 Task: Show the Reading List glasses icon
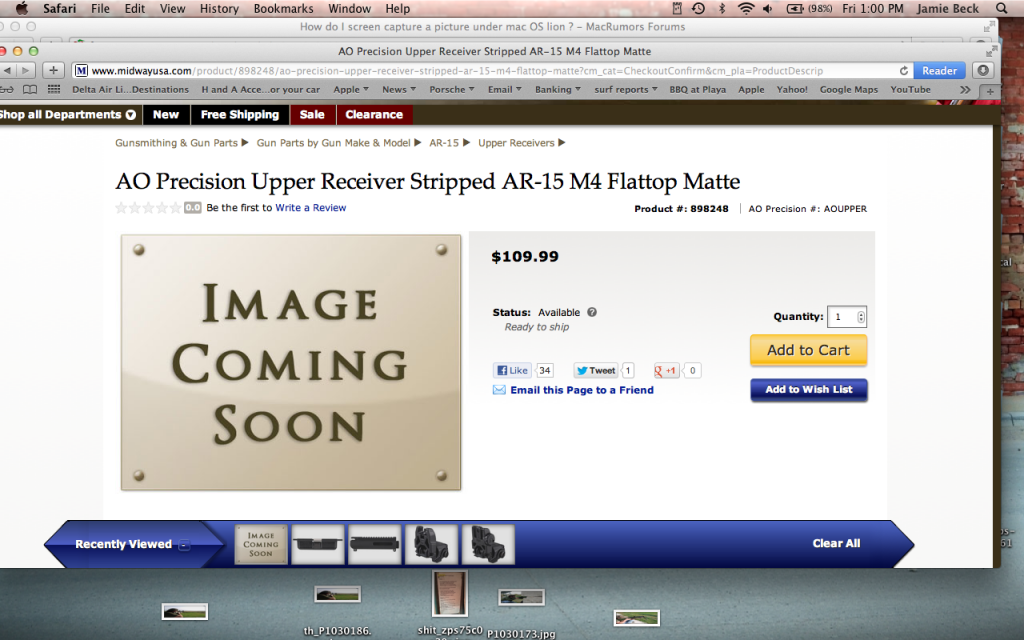pos(7,89)
